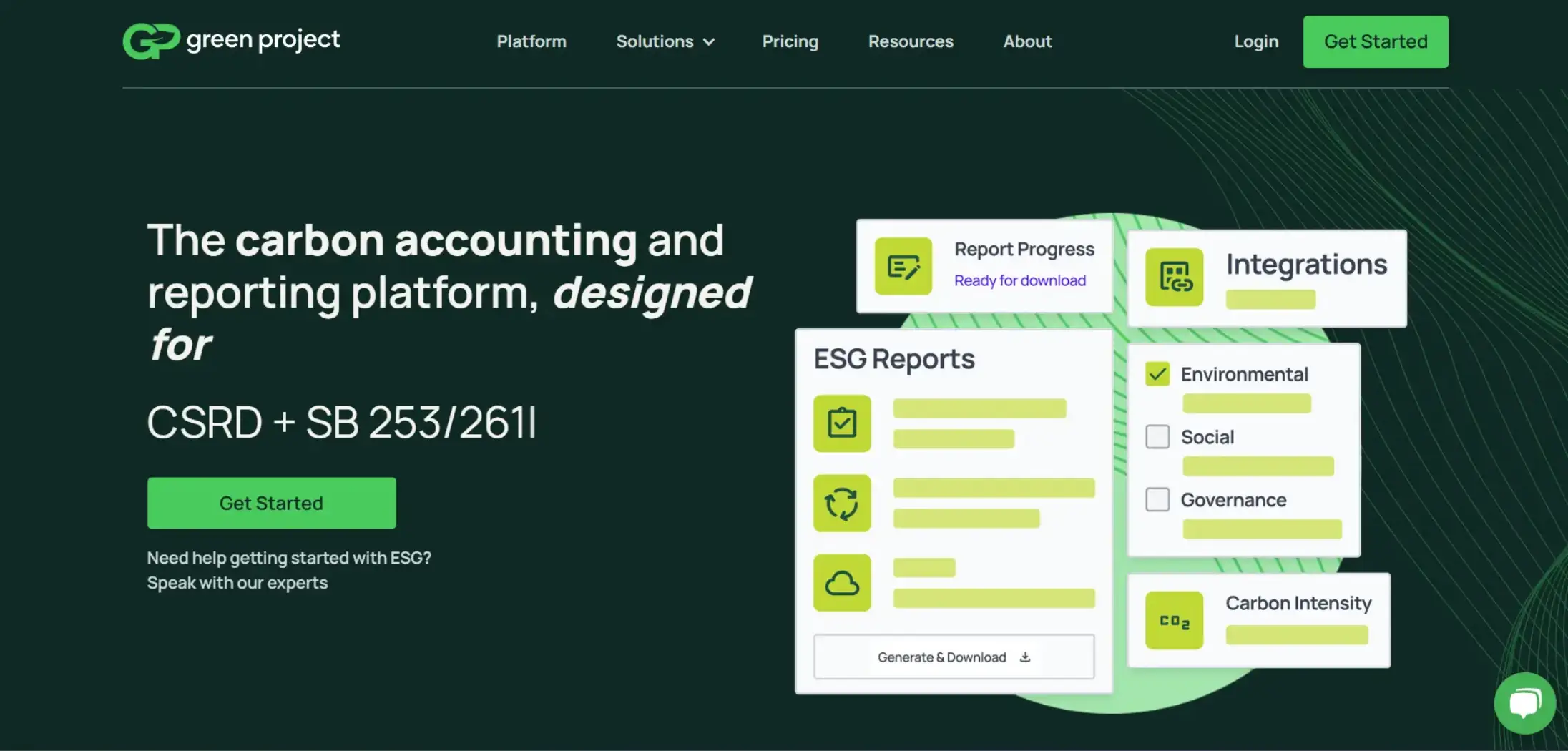Click the CO2 Carbon Intensity icon

click(x=1173, y=619)
